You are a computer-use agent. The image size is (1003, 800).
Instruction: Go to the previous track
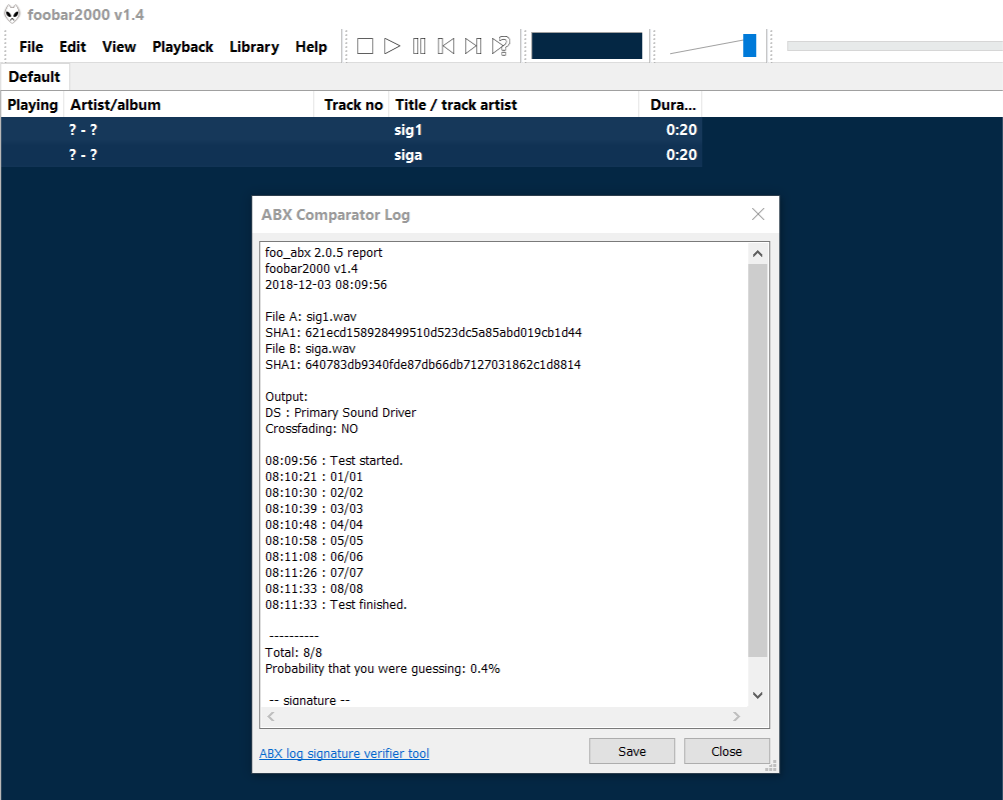(x=446, y=46)
